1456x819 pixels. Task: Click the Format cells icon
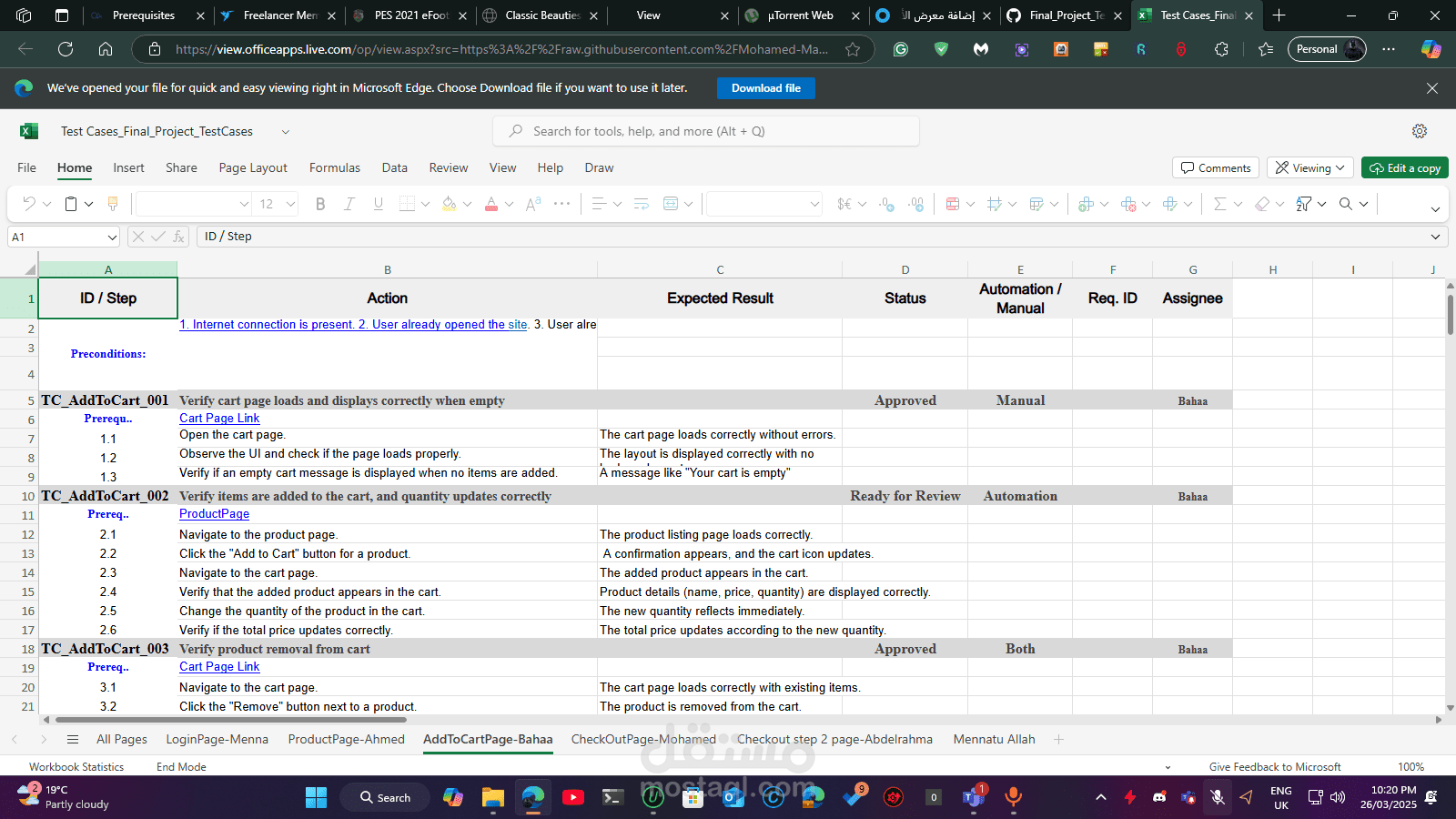coord(1170,204)
